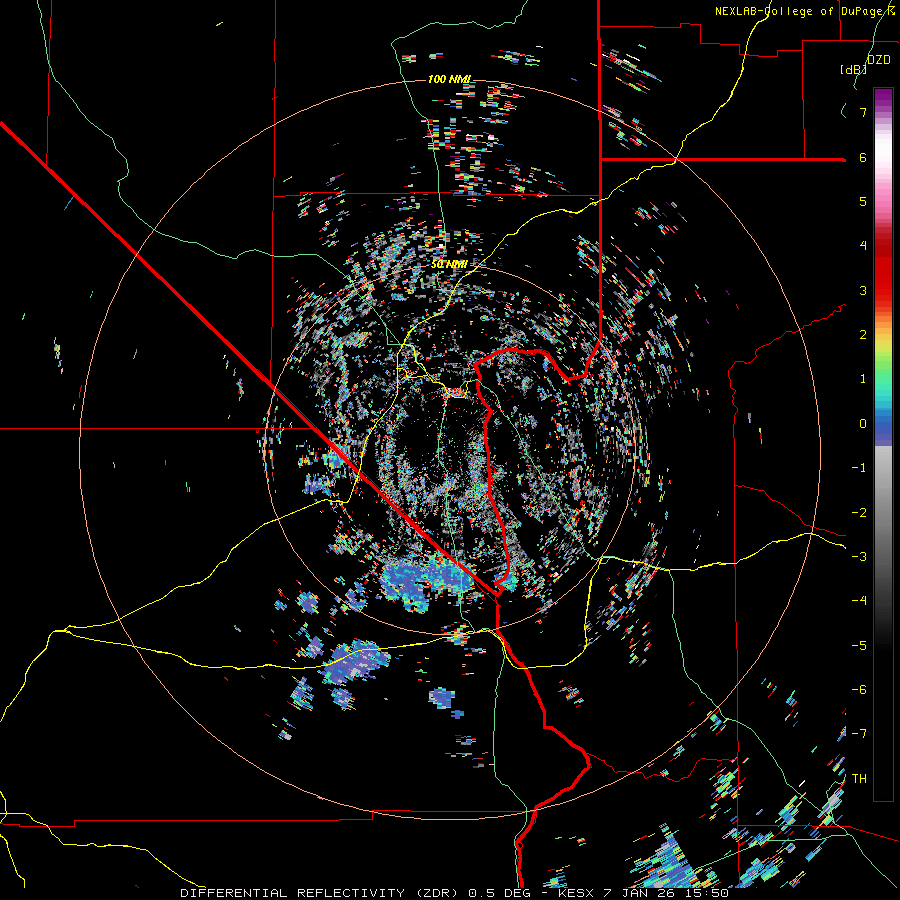This screenshot has width=900, height=900.
Task: Click the 0 value on the color scale
Action: [863, 424]
